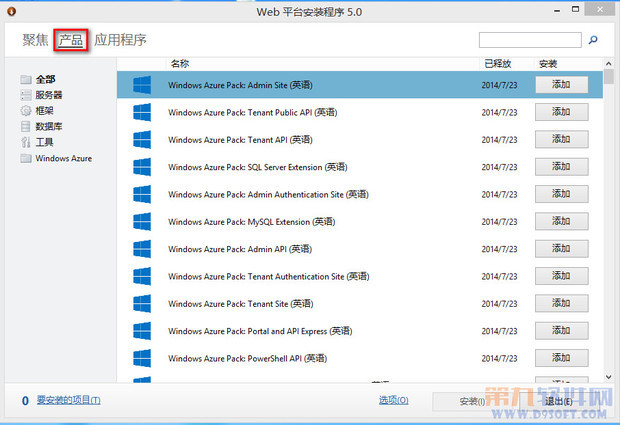Click the 数据库 database icon

(x=26, y=127)
